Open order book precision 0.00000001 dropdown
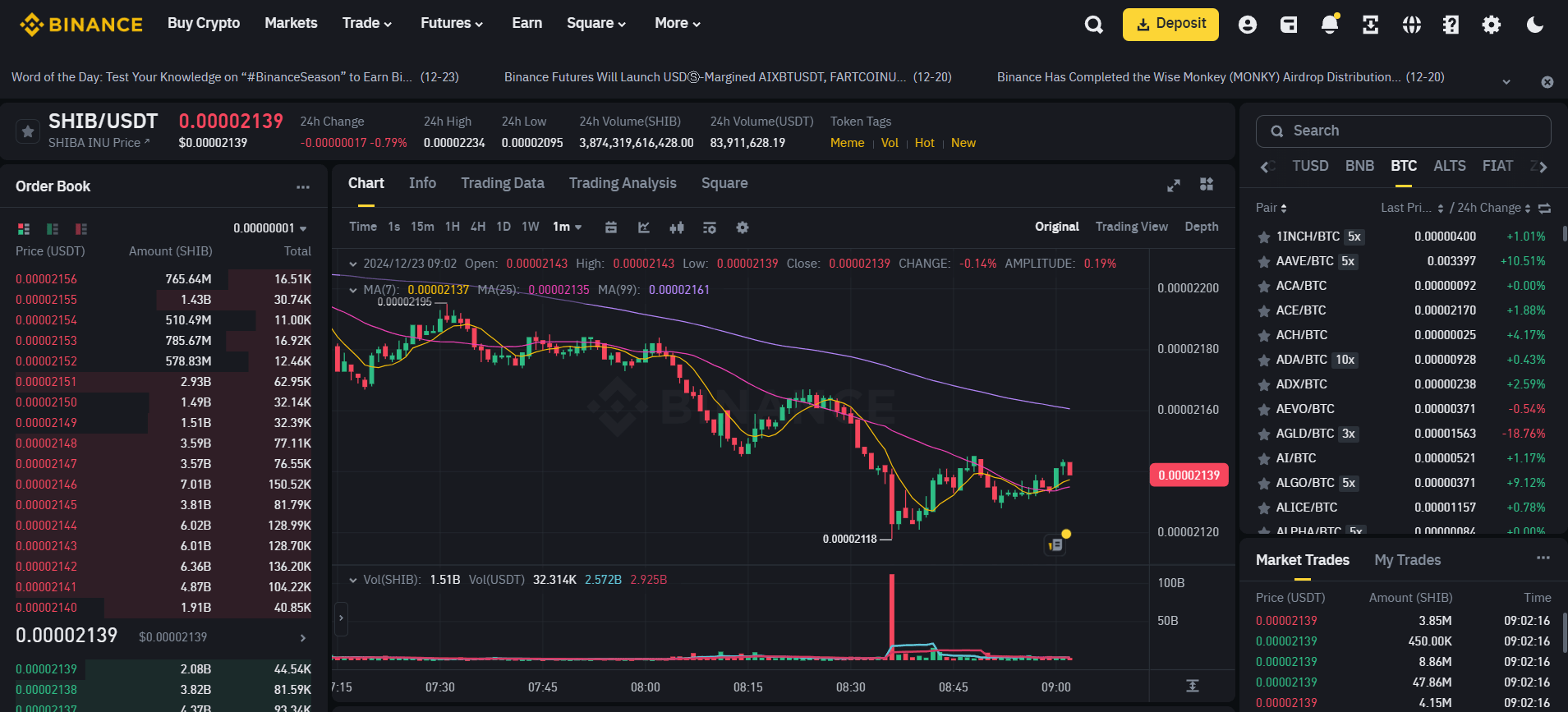Viewport: 1568px width, 712px height. [270, 228]
